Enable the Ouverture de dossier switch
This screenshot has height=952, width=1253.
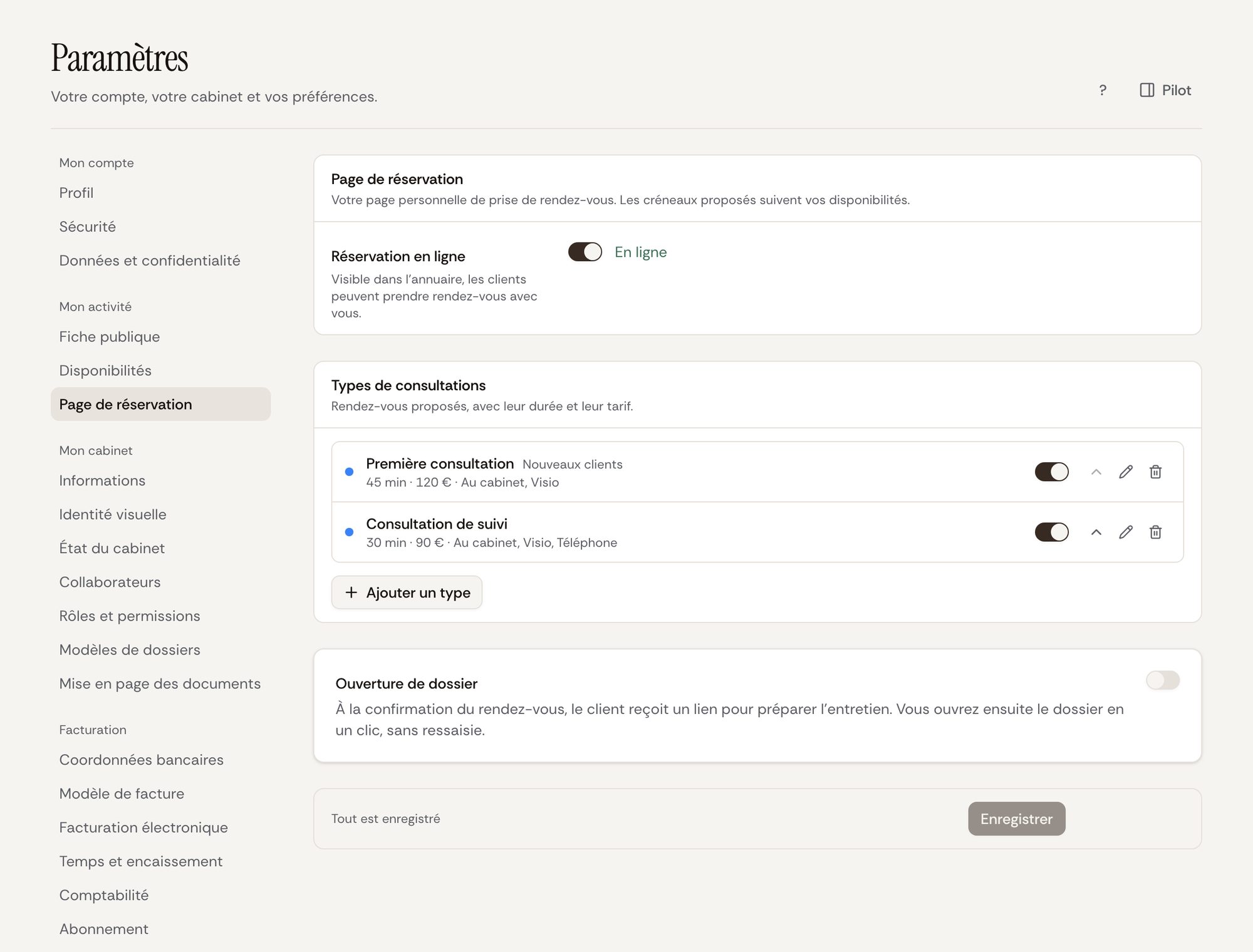pos(1163,680)
